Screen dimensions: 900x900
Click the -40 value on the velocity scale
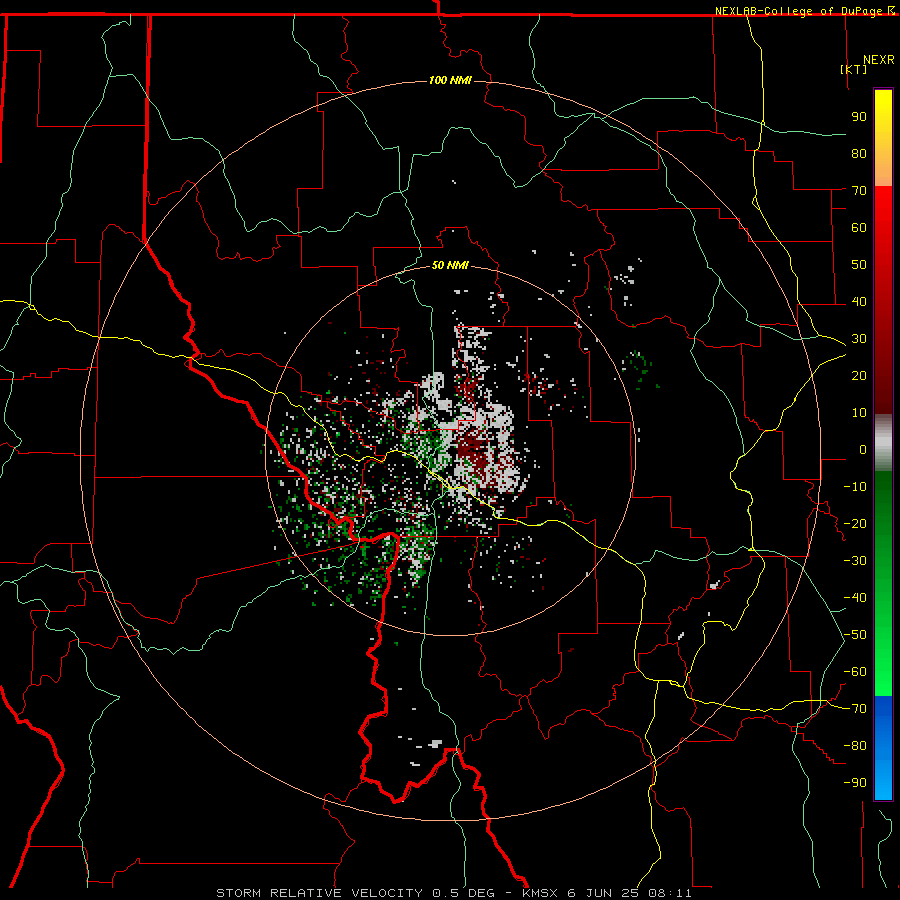coord(855,598)
